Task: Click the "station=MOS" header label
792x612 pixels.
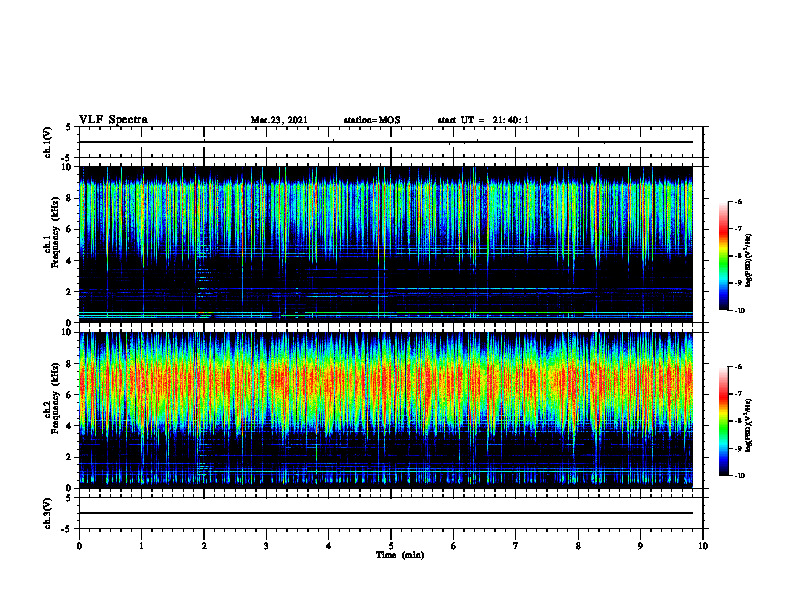Action: 372,120
